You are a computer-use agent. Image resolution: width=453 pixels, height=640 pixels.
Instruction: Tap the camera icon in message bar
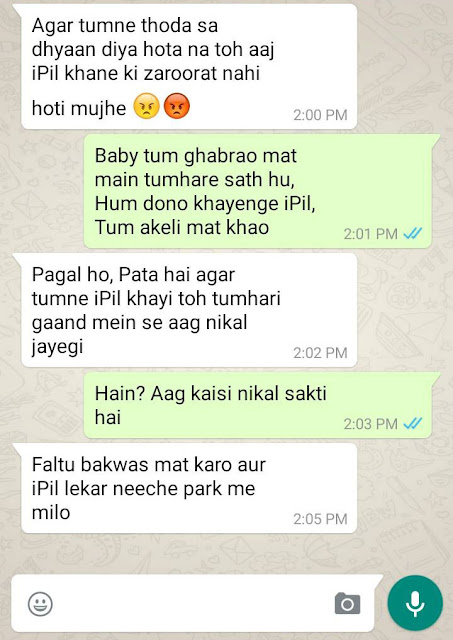point(347,603)
